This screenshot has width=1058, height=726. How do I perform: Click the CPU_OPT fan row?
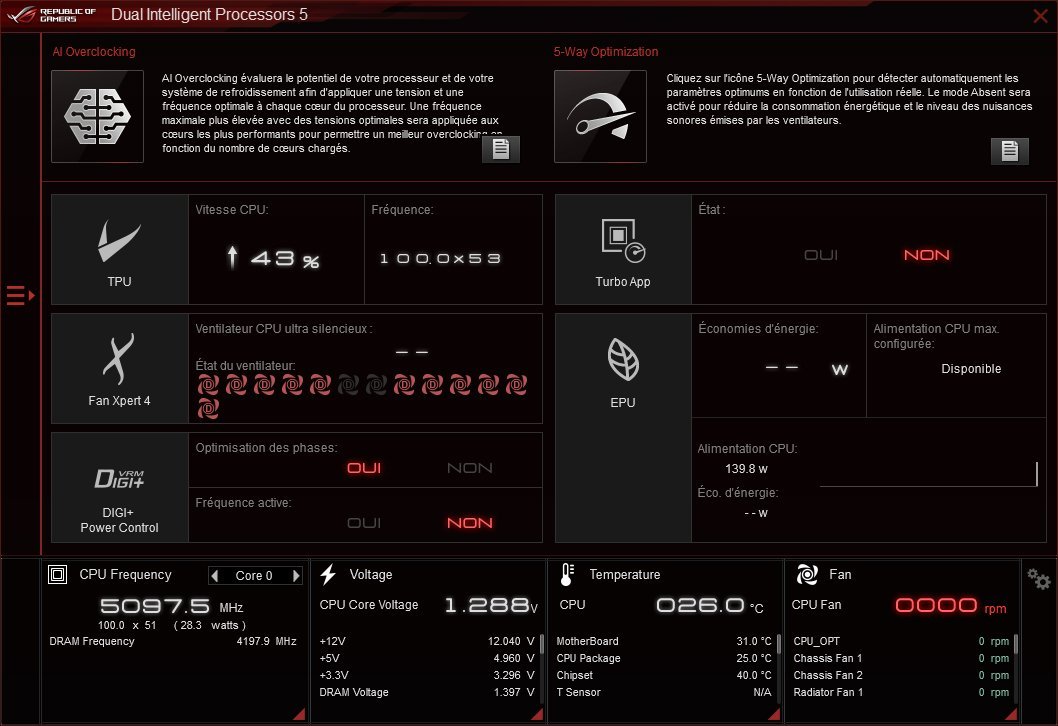tap(901, 641)
